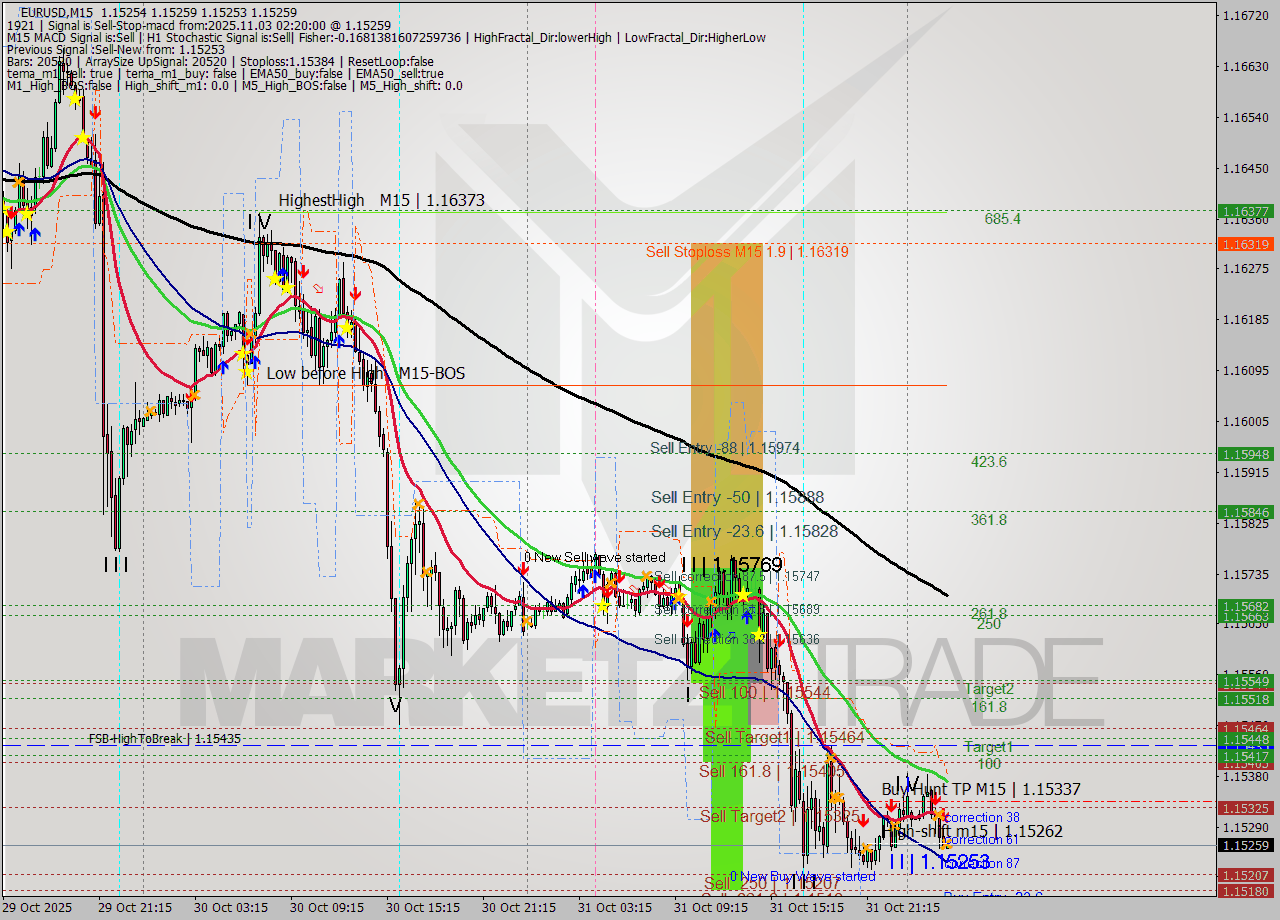
Task: Select the yellow star on the early 29 Oct candles
Action: [x=26, y=214]
